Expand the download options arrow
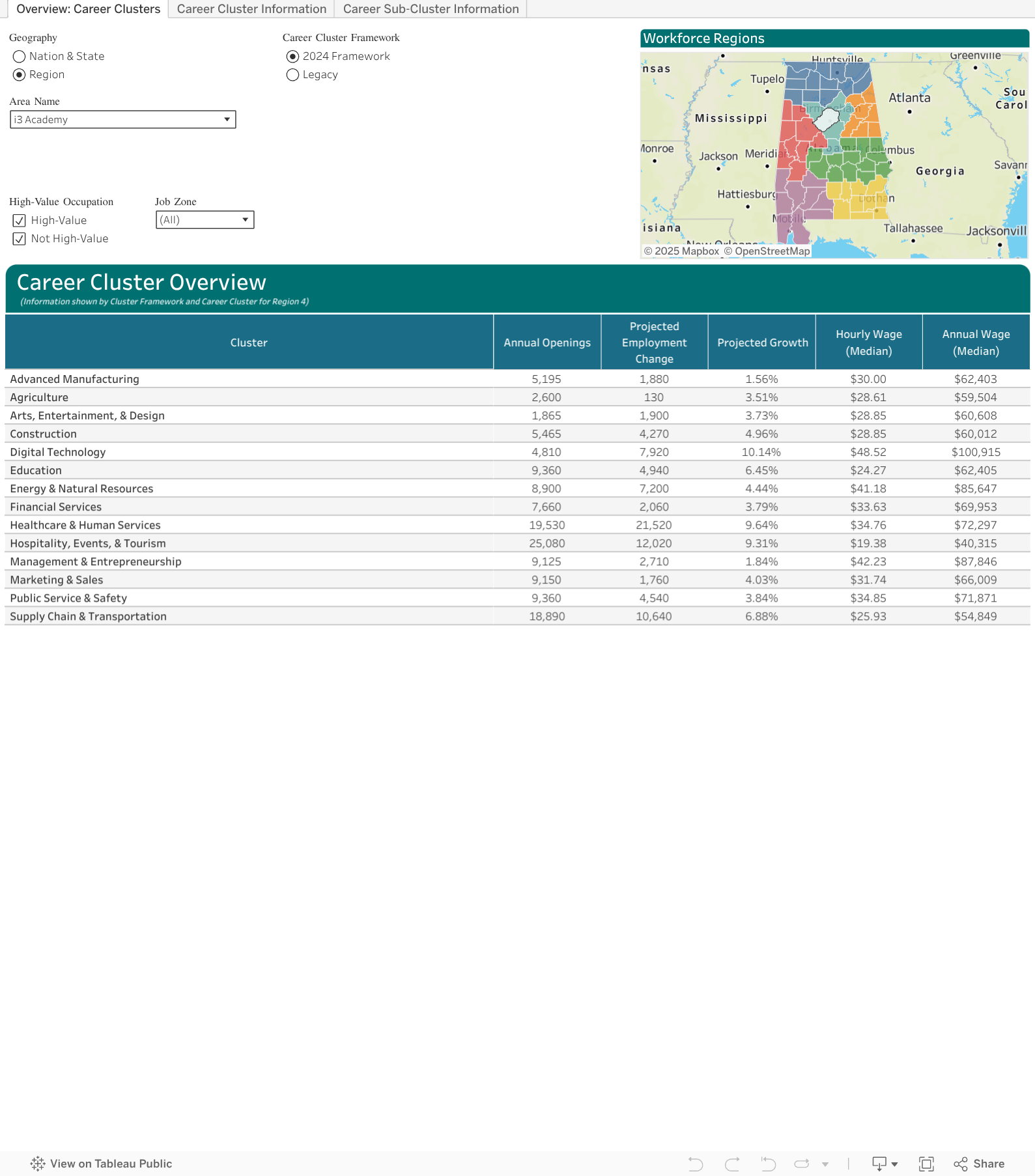The image size is (1035, 1176). (x=895, y=1164)
